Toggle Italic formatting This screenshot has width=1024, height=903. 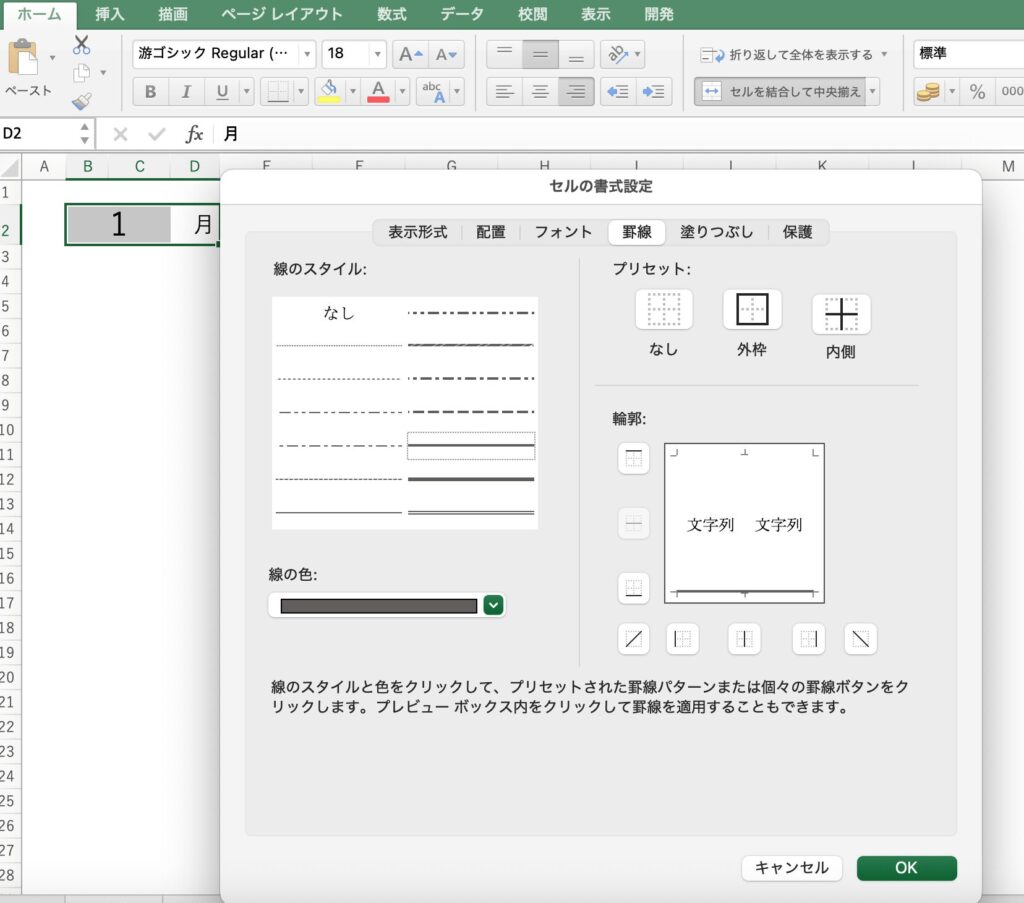click(x=186, y=91)
